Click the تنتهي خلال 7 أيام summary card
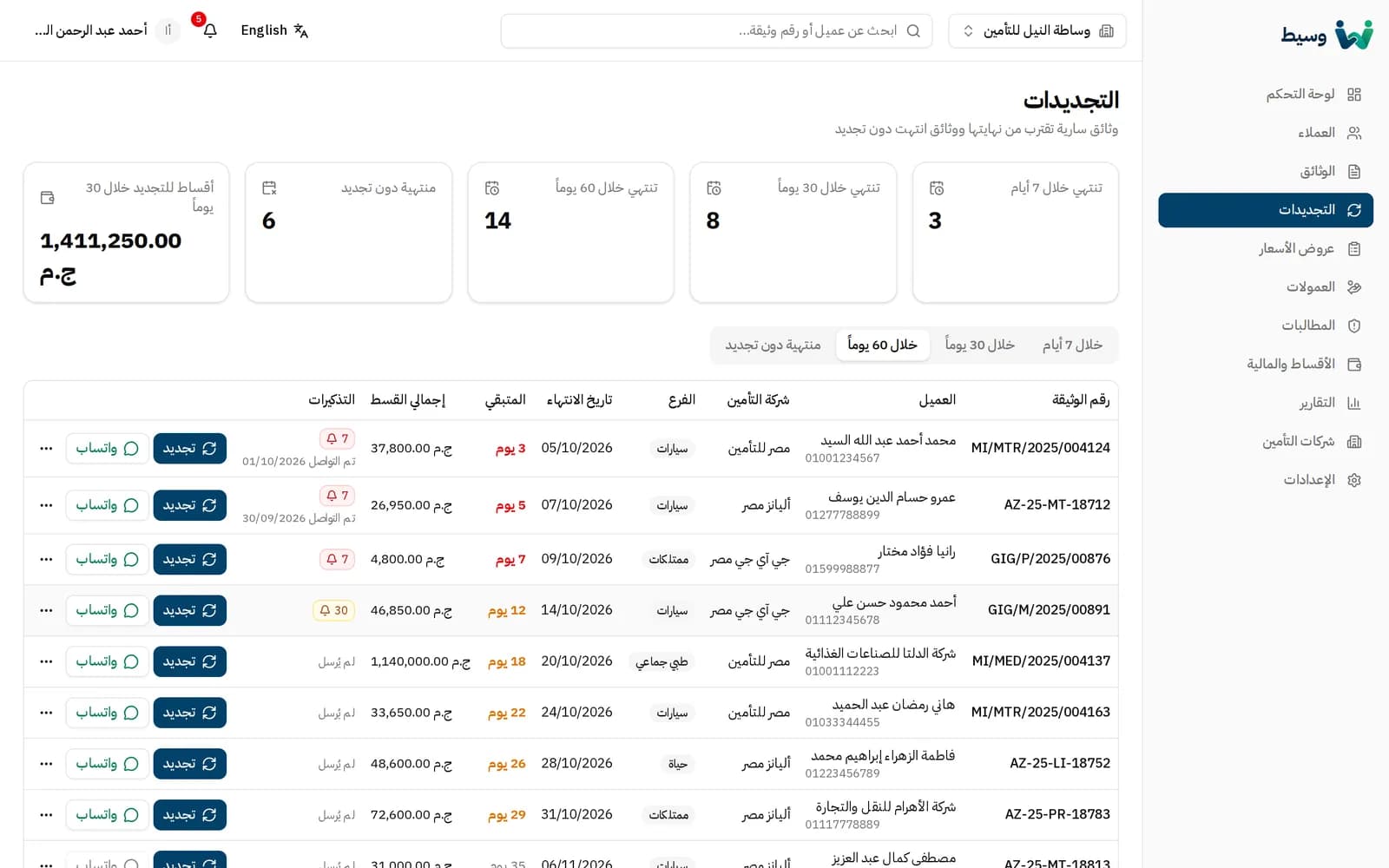The width and height of the screenshot is (1389, 868). (1016, 233)
